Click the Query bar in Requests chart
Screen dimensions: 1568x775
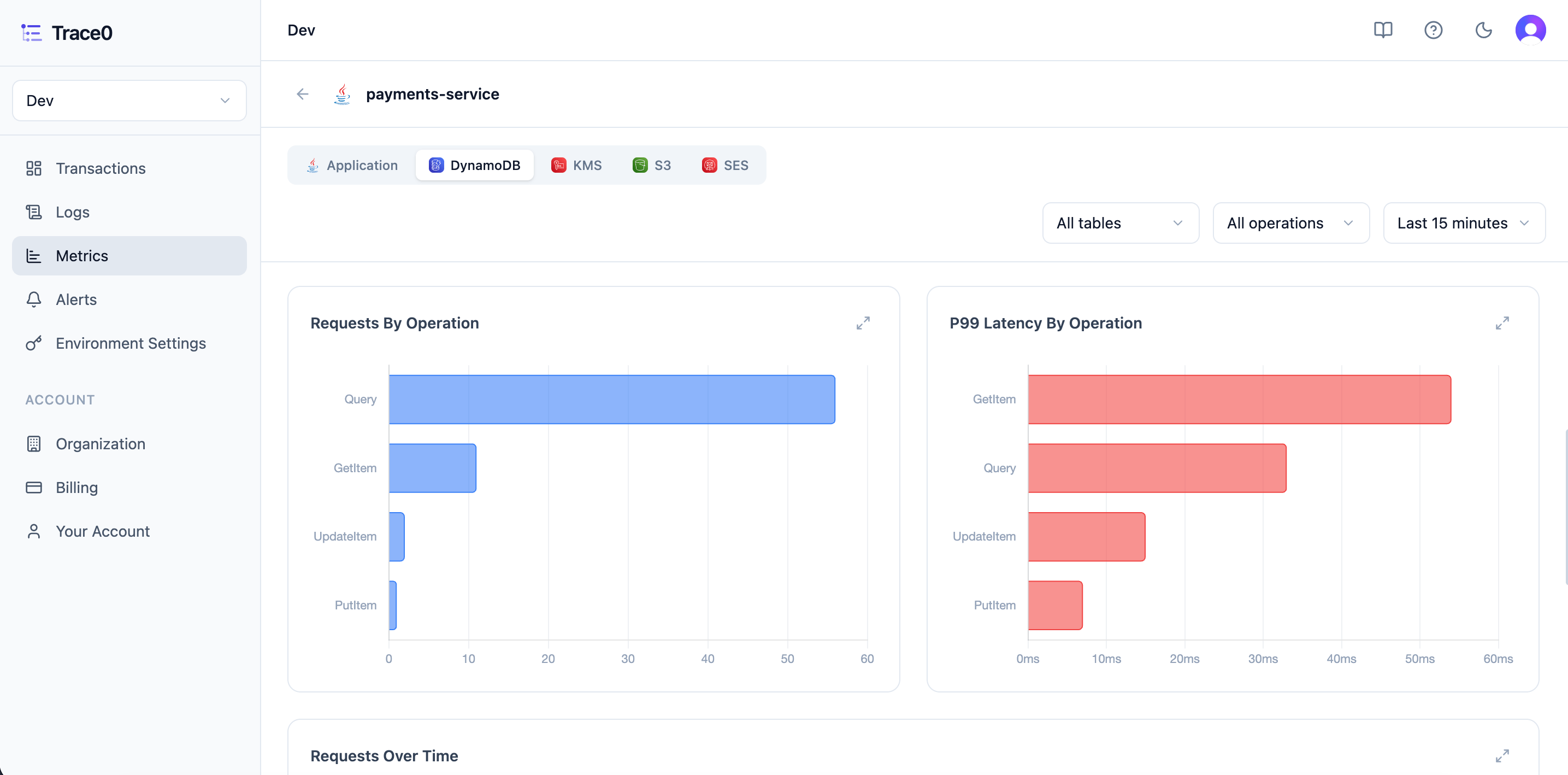612,400
